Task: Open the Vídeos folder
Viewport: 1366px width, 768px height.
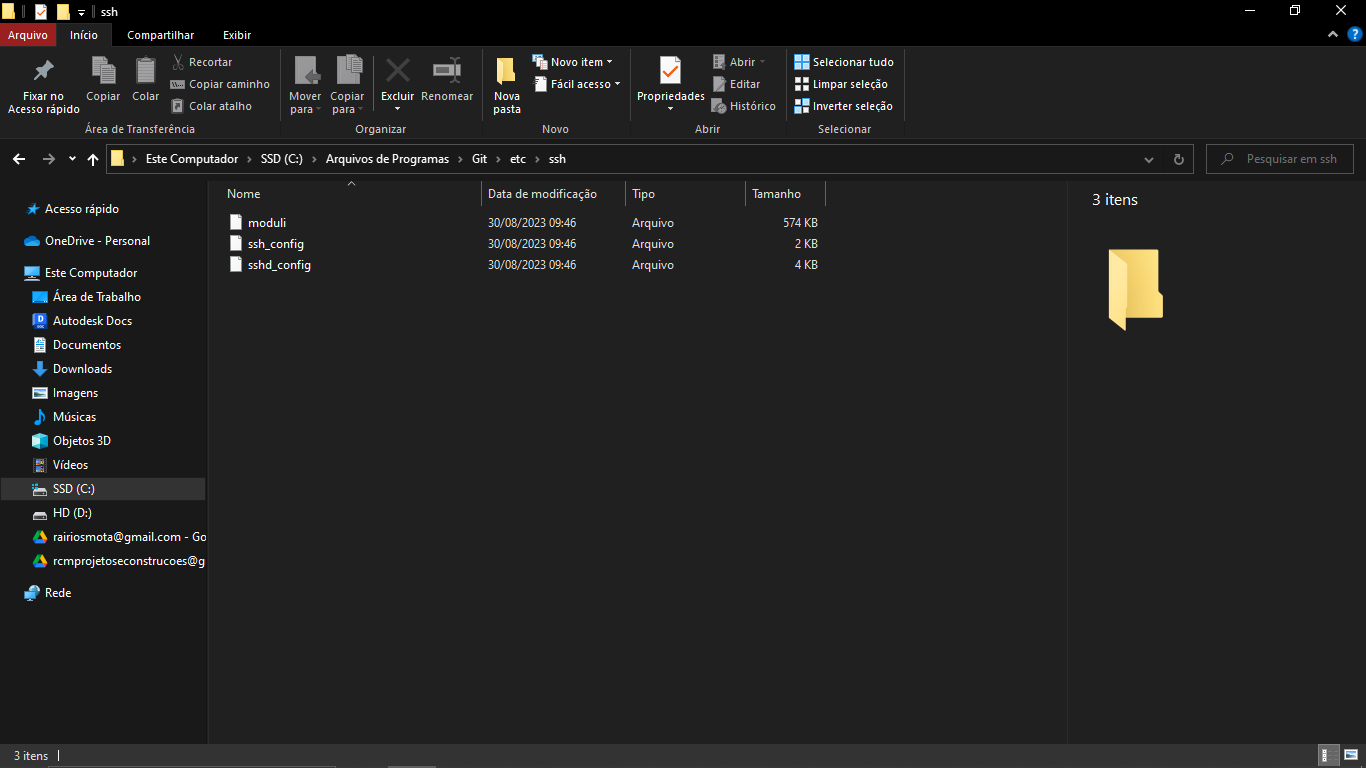Action: pyautogui.click(x=70, y=465)
